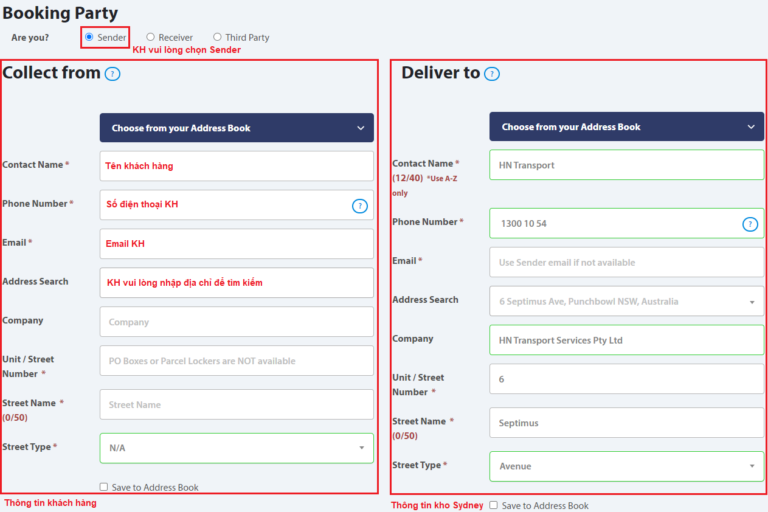The width and height of the screenshot is (768, 512).
Task: Click help icon in Deliver Phone Number field
Action: coord(750,224)
